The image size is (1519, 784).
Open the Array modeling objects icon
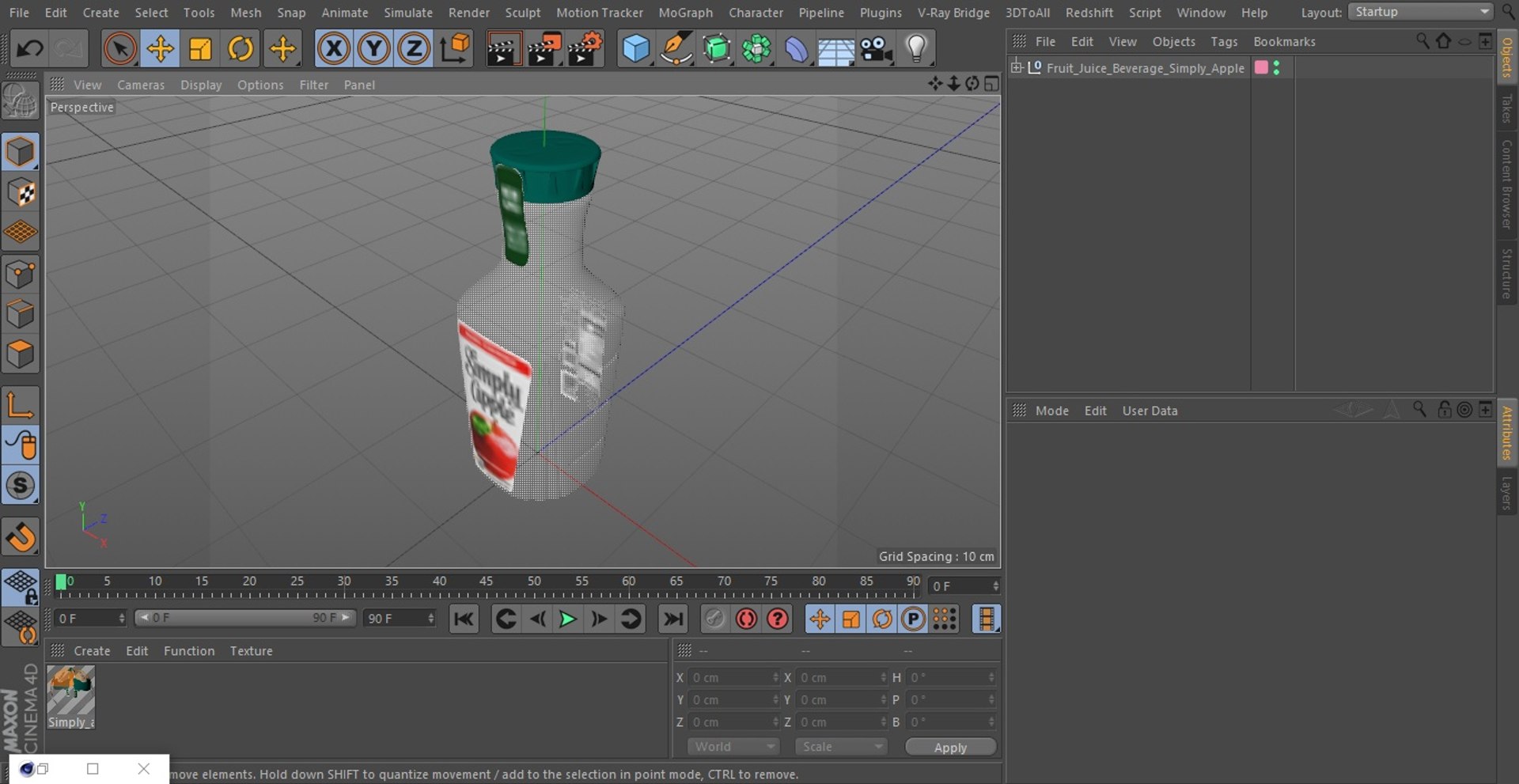pos(756,49)
